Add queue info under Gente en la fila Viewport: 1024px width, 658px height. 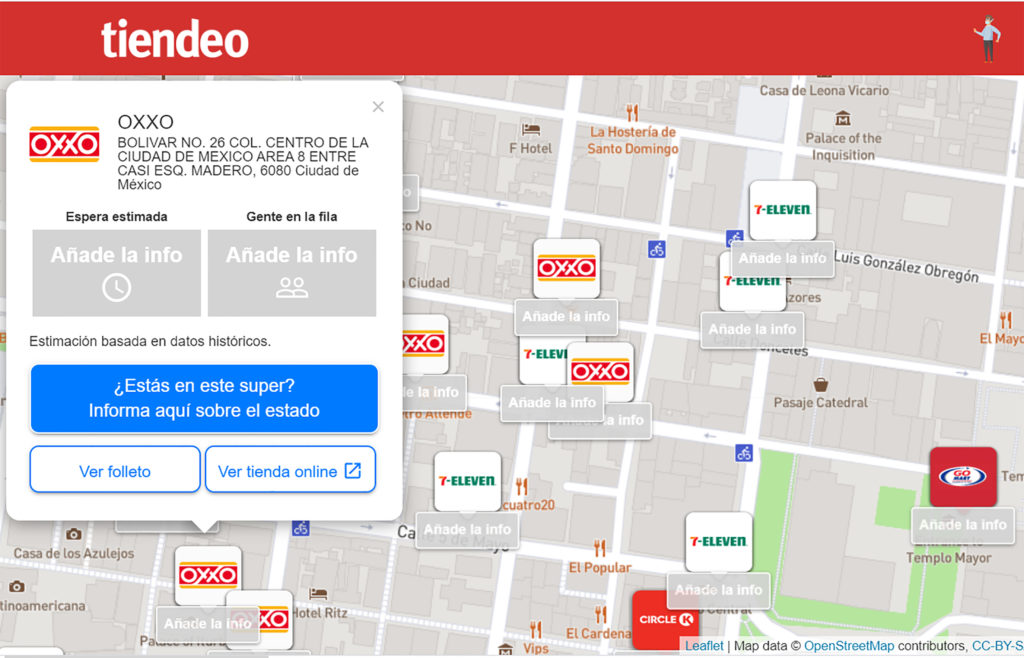coord(292,273)
